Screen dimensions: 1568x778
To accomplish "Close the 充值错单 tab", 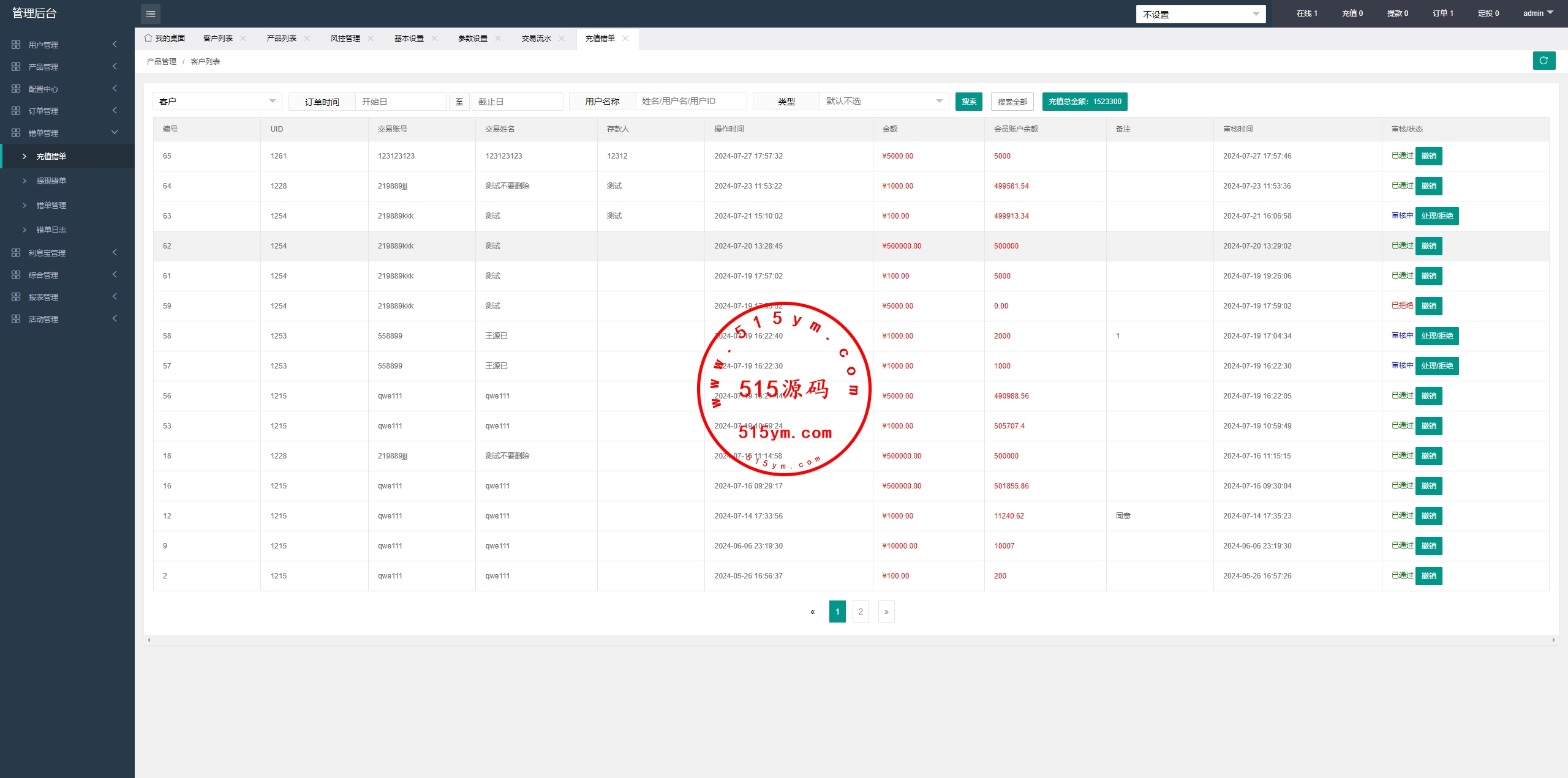I will tap(625, 38).
